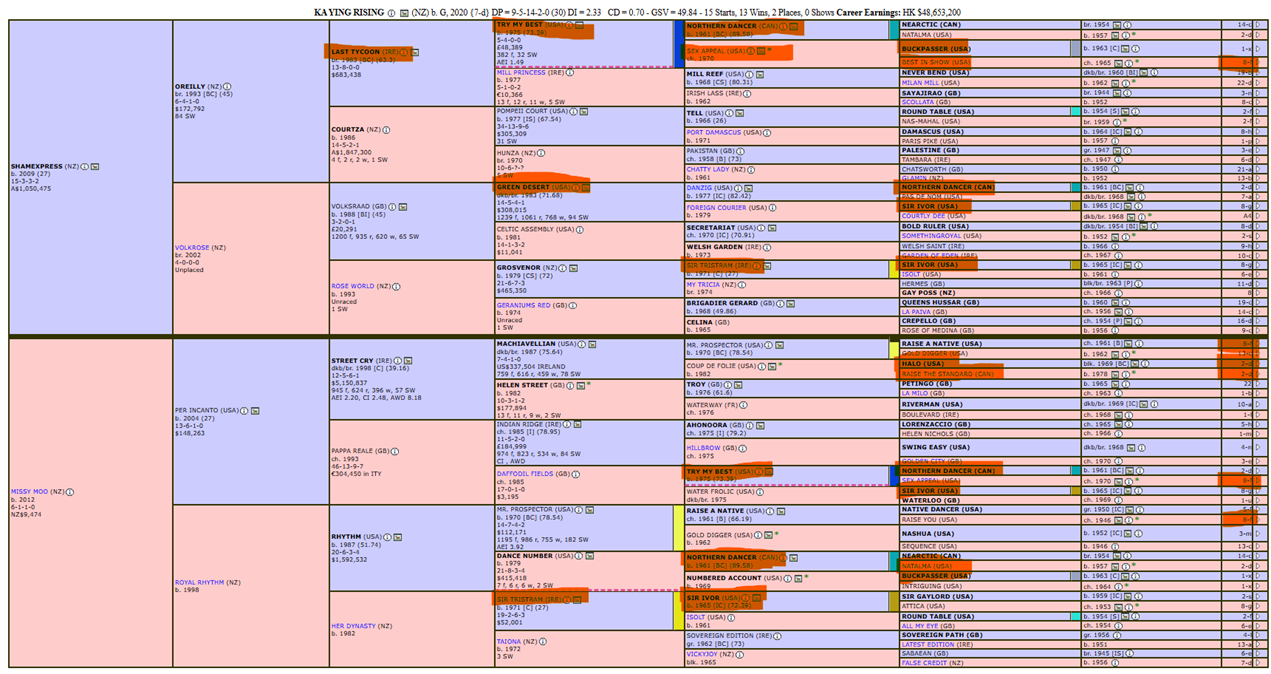Open the VOLKROSE pedigree link
1271x674 pixels.
point(194,247)
